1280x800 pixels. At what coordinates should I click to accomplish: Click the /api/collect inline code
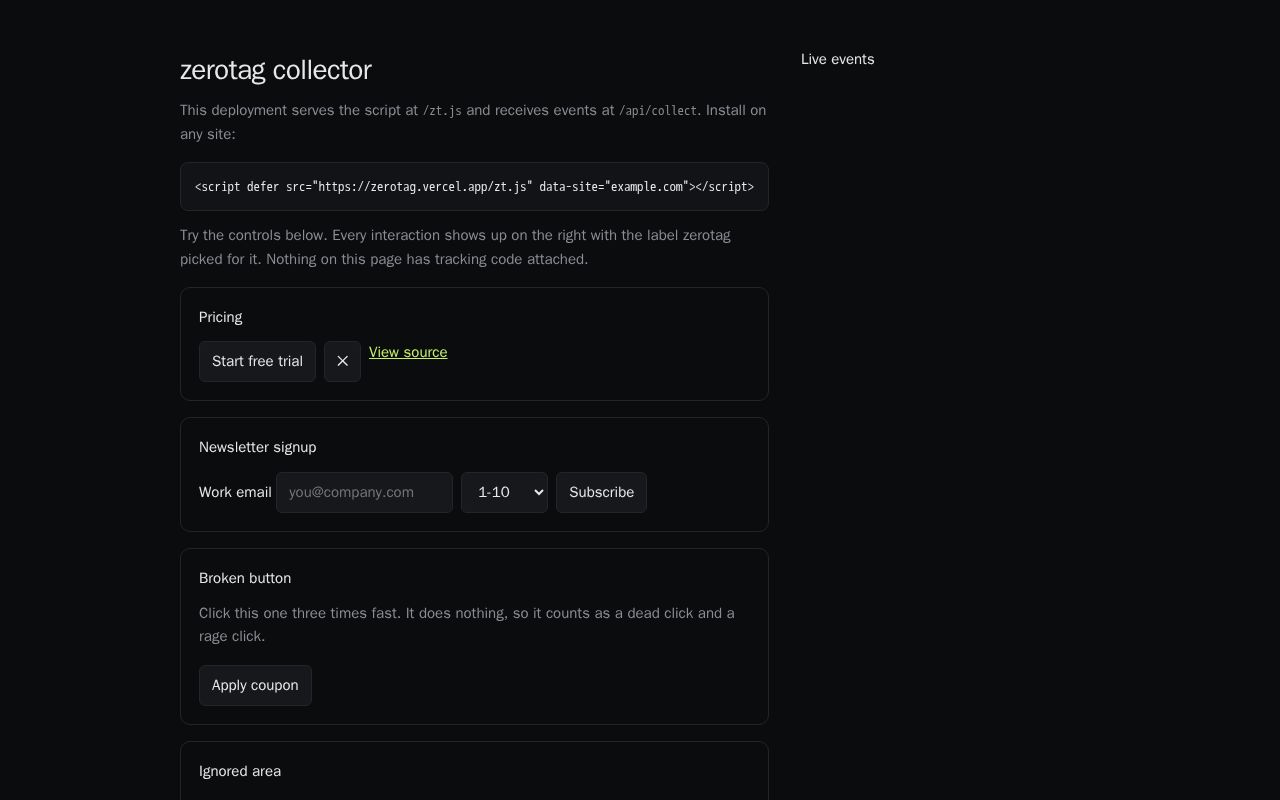point(658,111)
